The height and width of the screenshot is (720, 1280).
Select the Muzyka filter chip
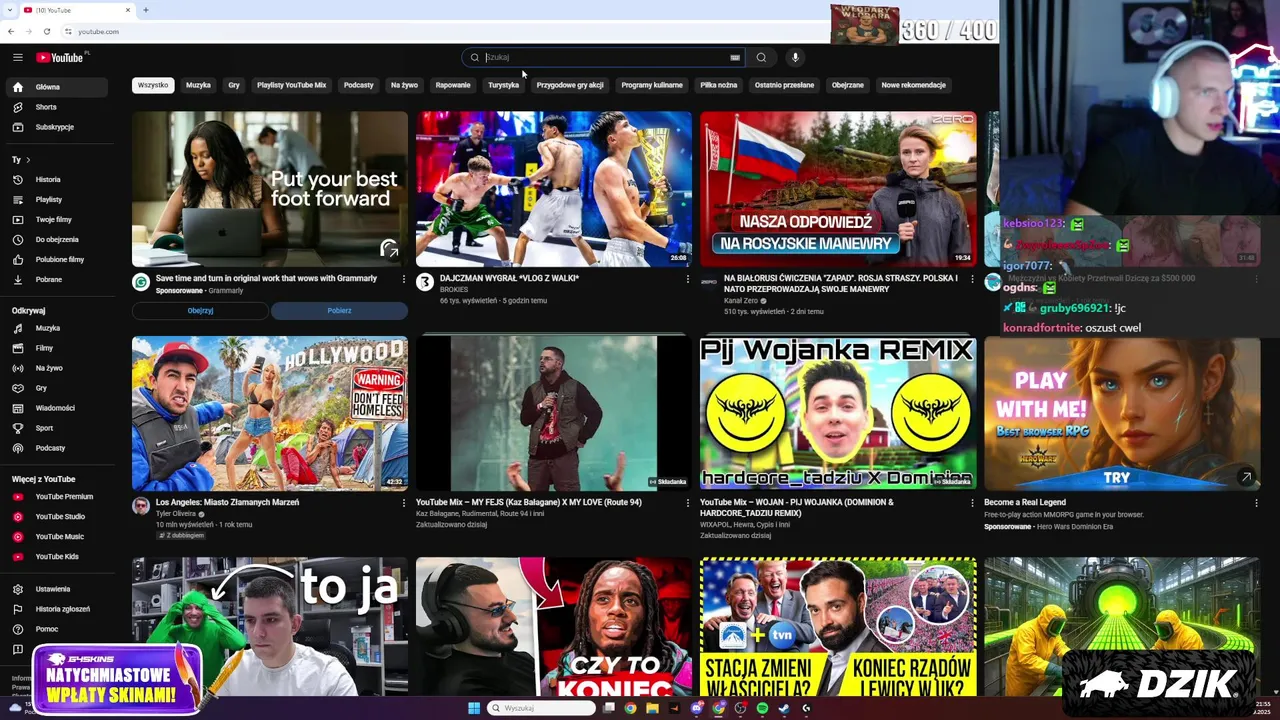[198, 85]
